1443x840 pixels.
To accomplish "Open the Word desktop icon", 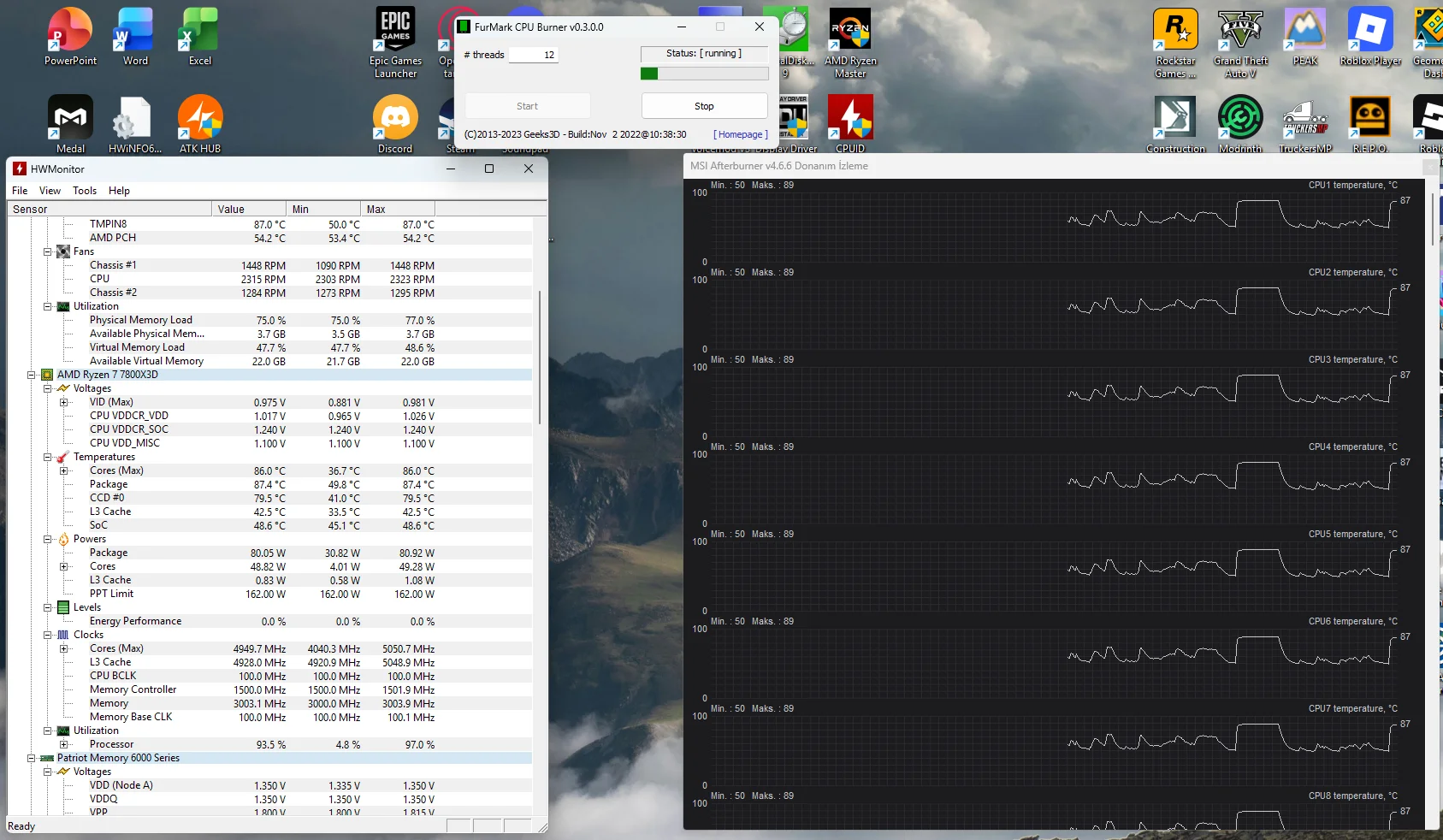I will tap(135, 37).
